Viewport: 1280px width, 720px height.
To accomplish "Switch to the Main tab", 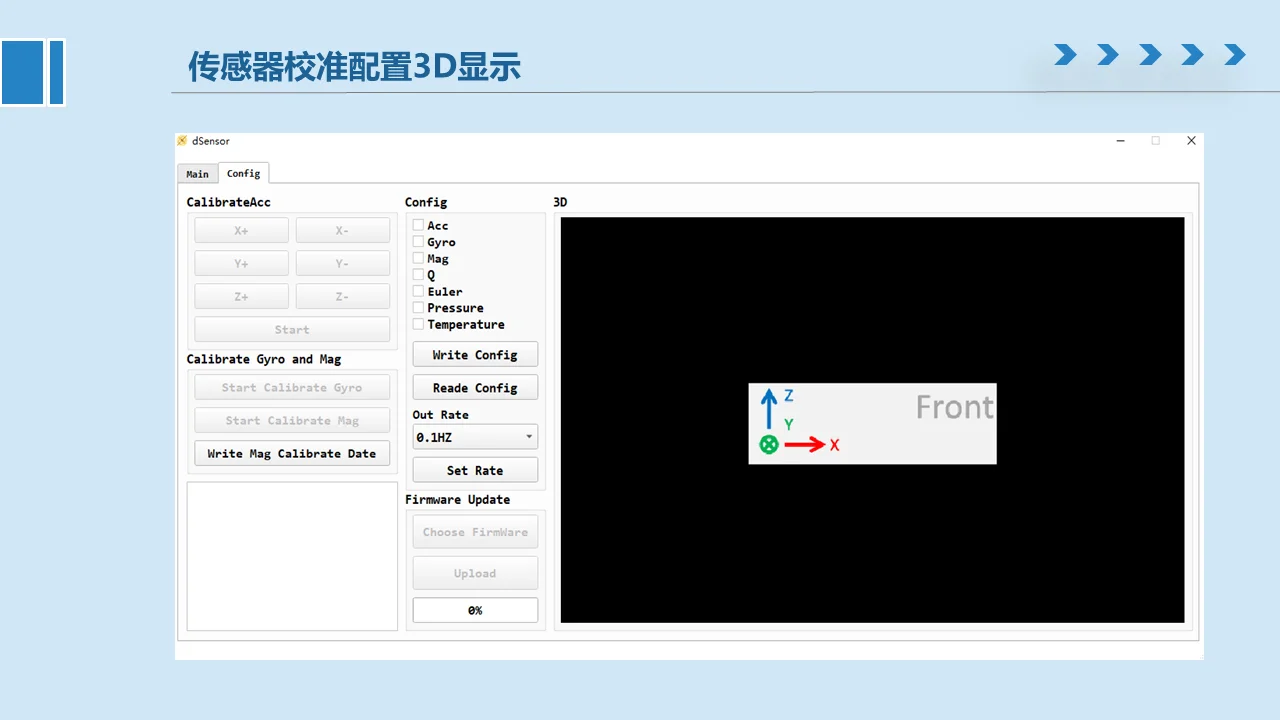I will coord(198,174).
